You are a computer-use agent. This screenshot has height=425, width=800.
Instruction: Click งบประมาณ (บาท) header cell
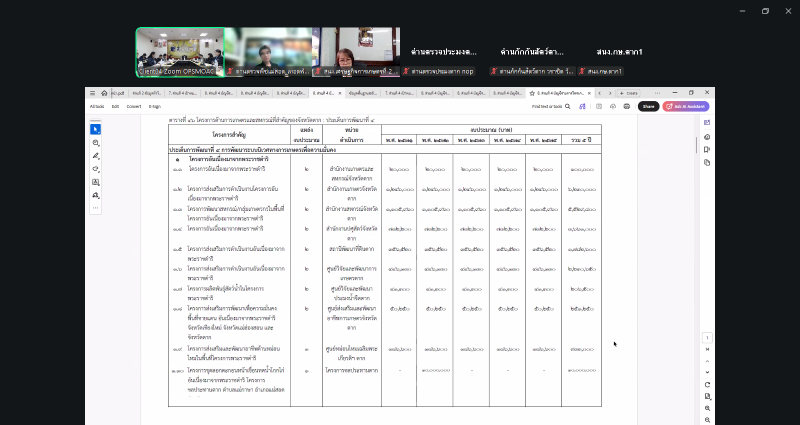click(x=491, y=130)
